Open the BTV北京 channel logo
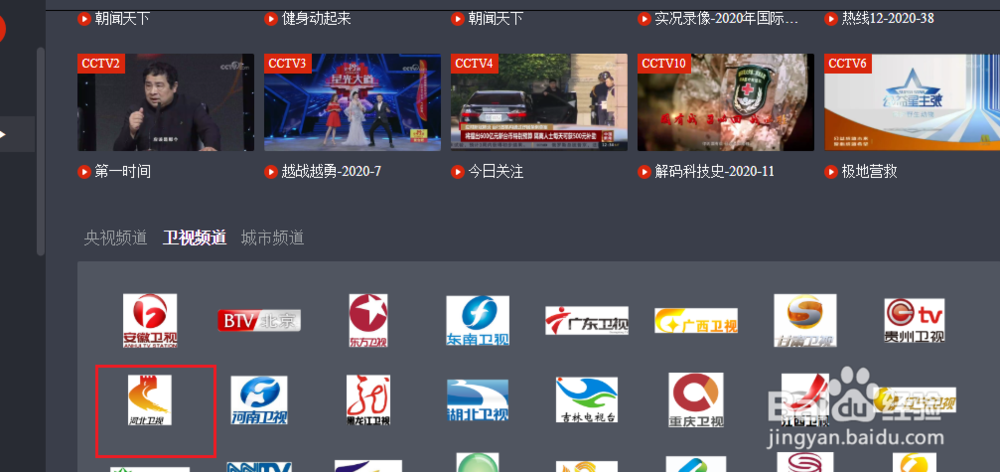The width and height of the screenshot is (1000, 472). (259, 320)
